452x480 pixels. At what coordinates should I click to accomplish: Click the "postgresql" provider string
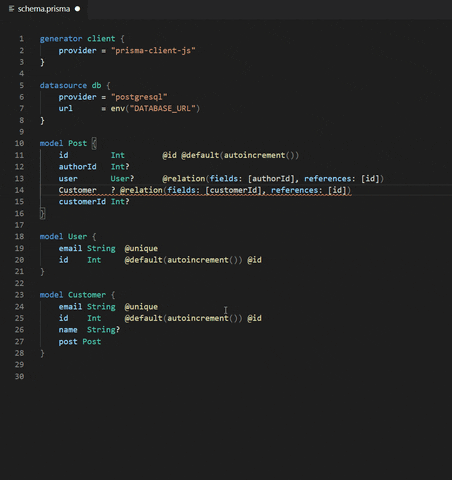(139, 97)
